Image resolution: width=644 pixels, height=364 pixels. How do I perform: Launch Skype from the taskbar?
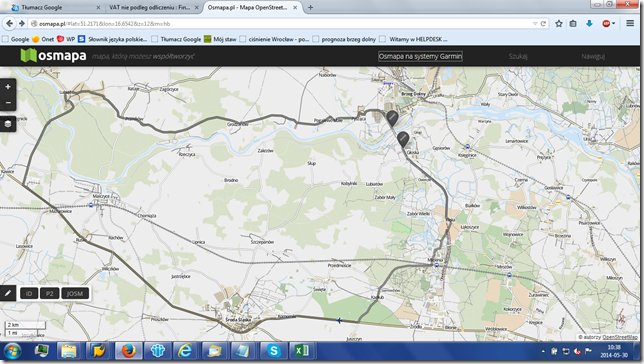(x=274, y=351)
